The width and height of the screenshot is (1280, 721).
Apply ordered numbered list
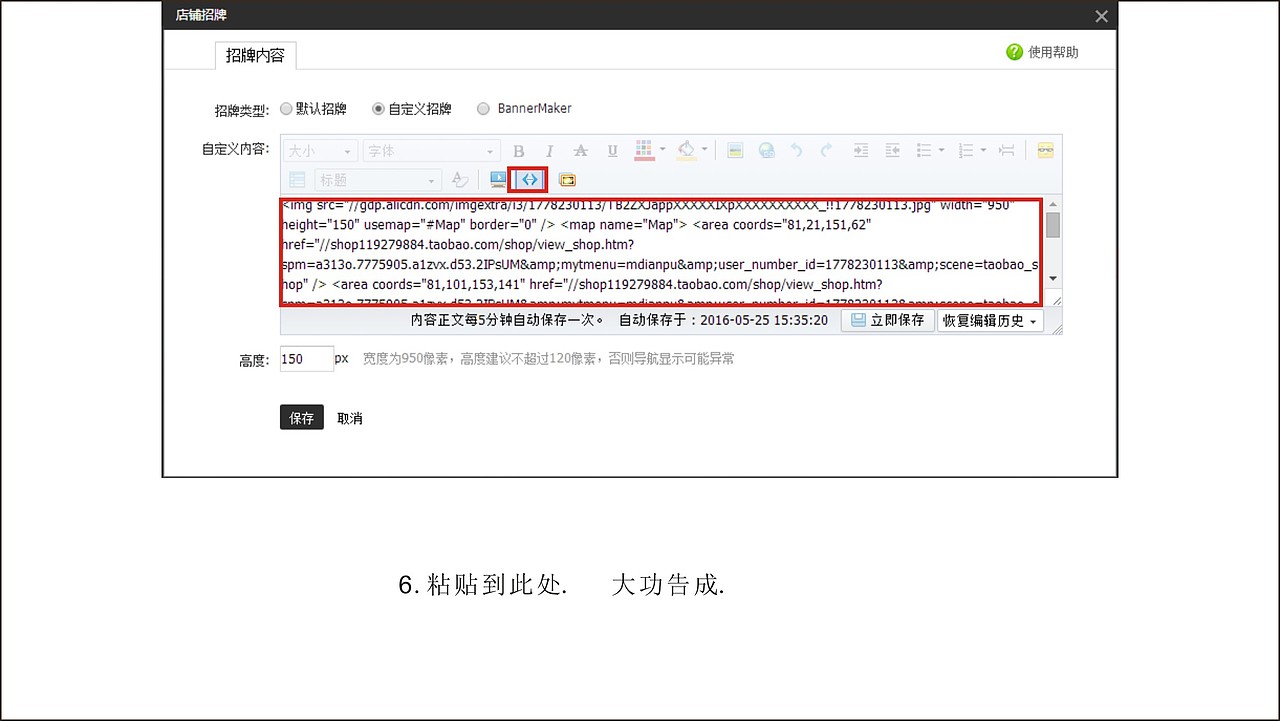point(966,151)
